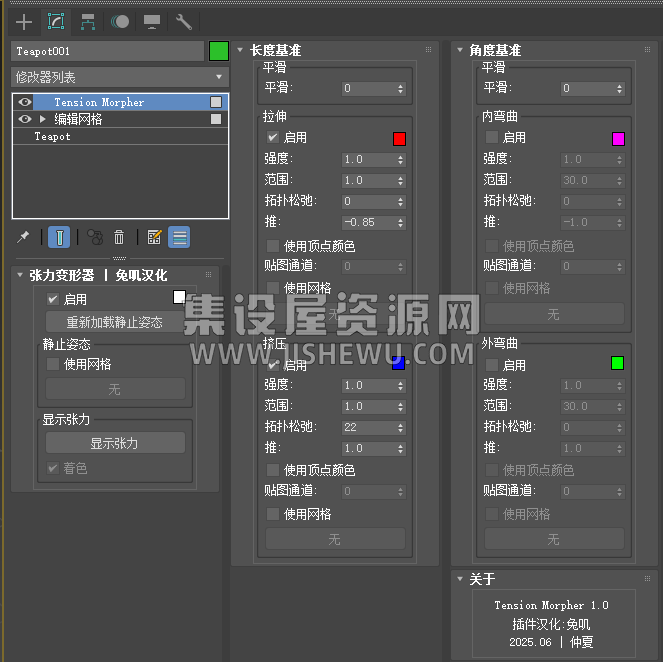Enable the 内弯曲 启用 checkbox
This screenshot has height=662, width=663.
[491, 138]
